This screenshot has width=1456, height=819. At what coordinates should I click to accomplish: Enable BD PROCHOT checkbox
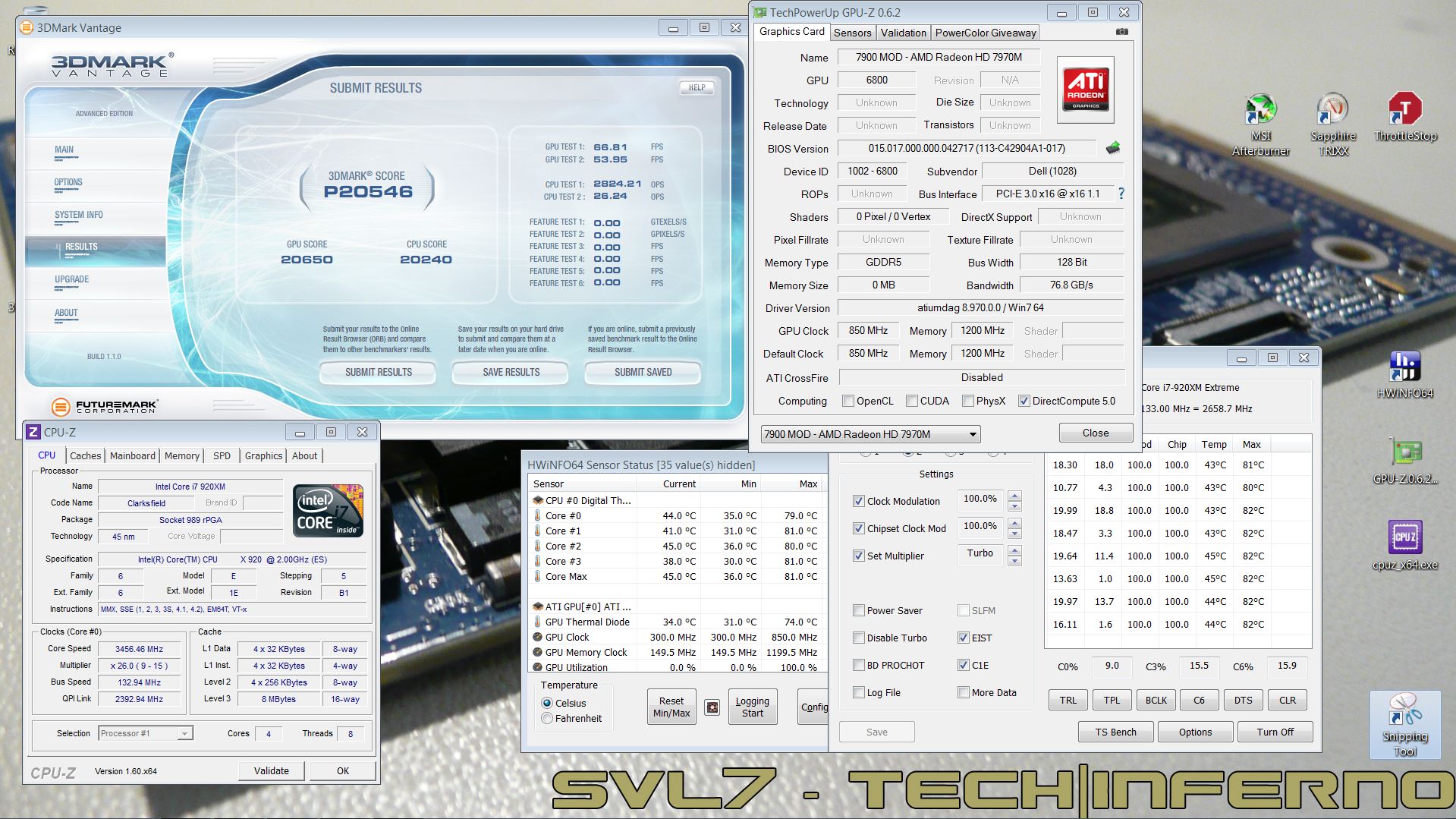859,665
